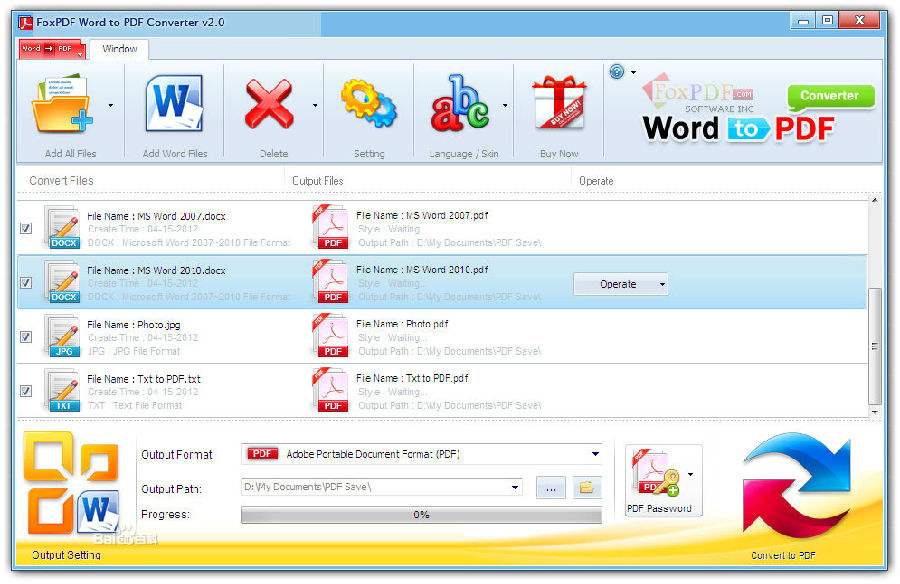Click the red X Delete icon
The height and width of the screenshot is (584, 900).
(269, 104)
